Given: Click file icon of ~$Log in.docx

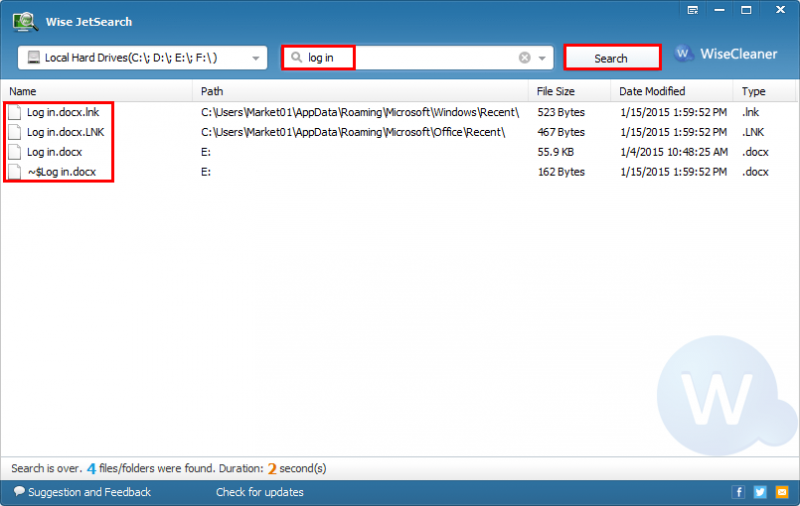Looking at the screenshot, I should [15, 172].
